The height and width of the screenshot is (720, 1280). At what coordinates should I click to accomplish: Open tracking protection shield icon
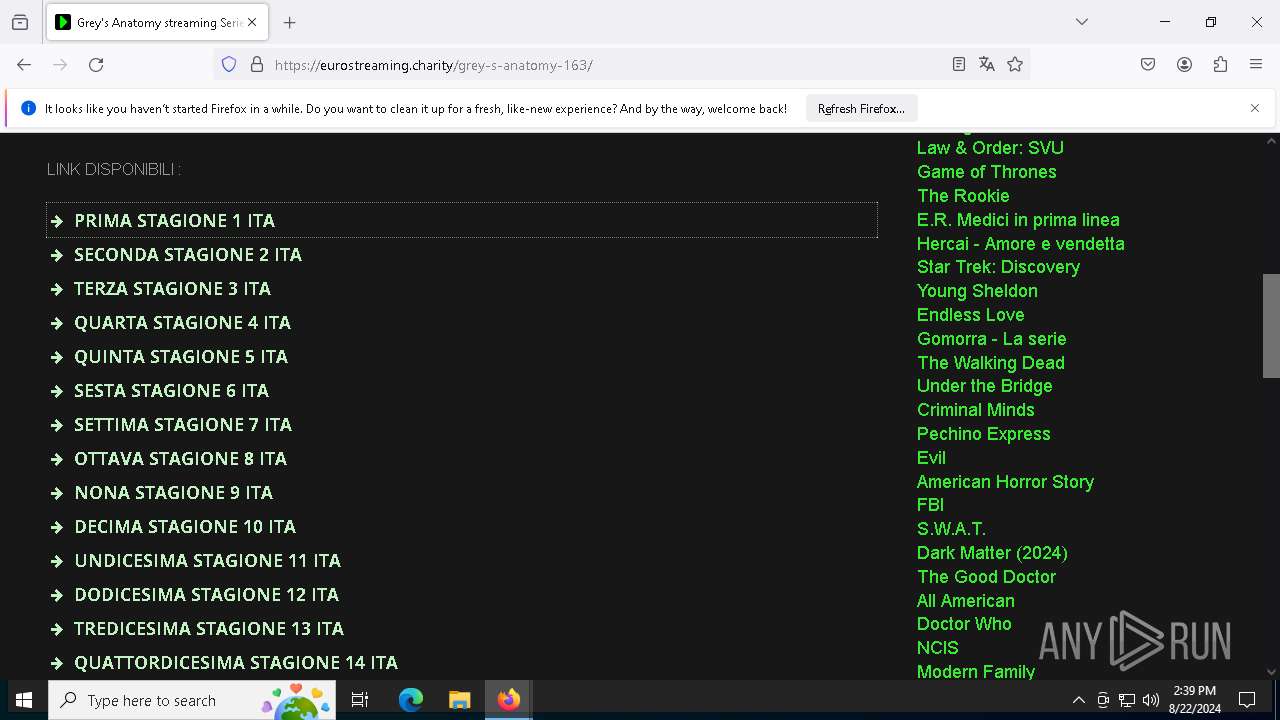point(229,65)
